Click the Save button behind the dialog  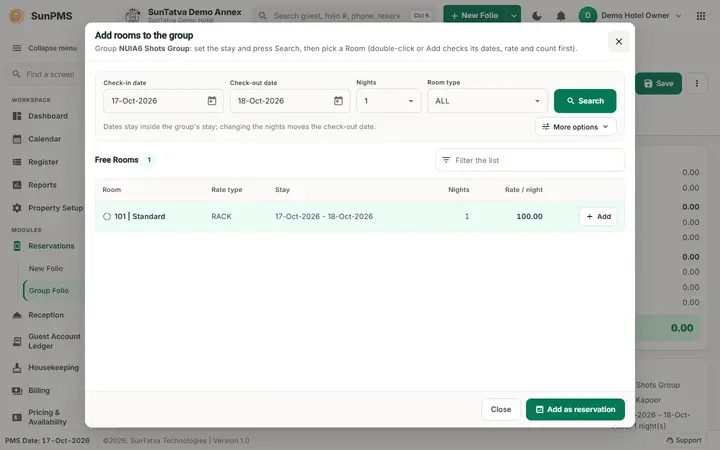click(x=658, y=83)
